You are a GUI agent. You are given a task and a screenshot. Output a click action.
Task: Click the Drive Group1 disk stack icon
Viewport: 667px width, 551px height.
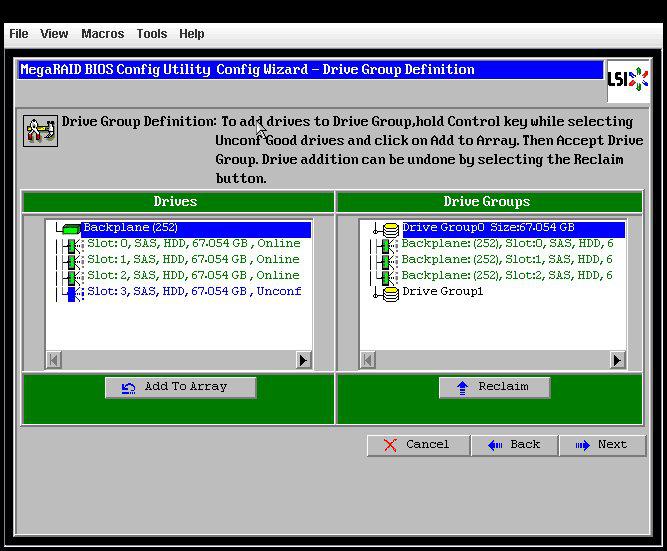tap(390, 292)
